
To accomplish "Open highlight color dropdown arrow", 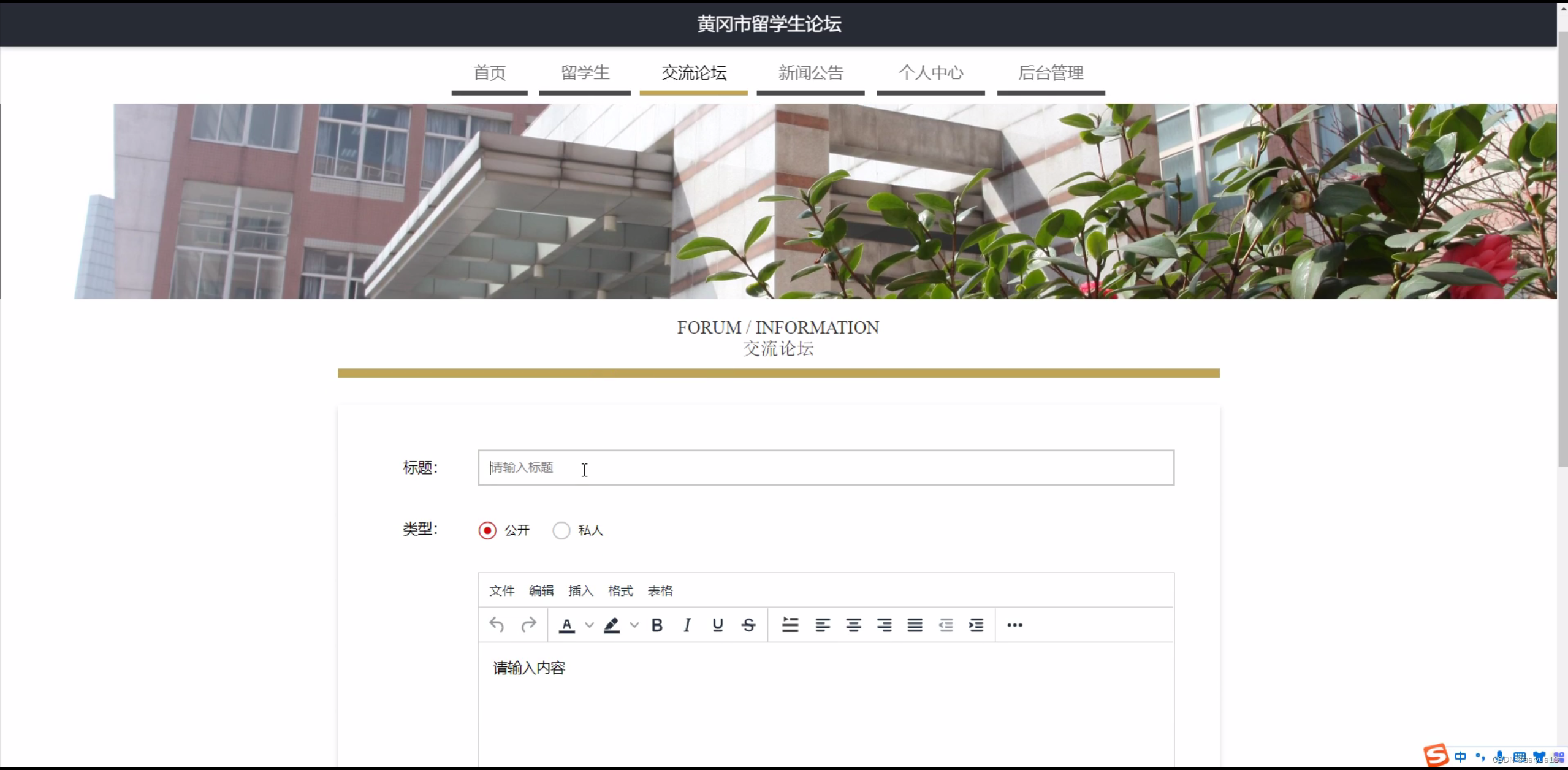I will click(x=634, y=625).
